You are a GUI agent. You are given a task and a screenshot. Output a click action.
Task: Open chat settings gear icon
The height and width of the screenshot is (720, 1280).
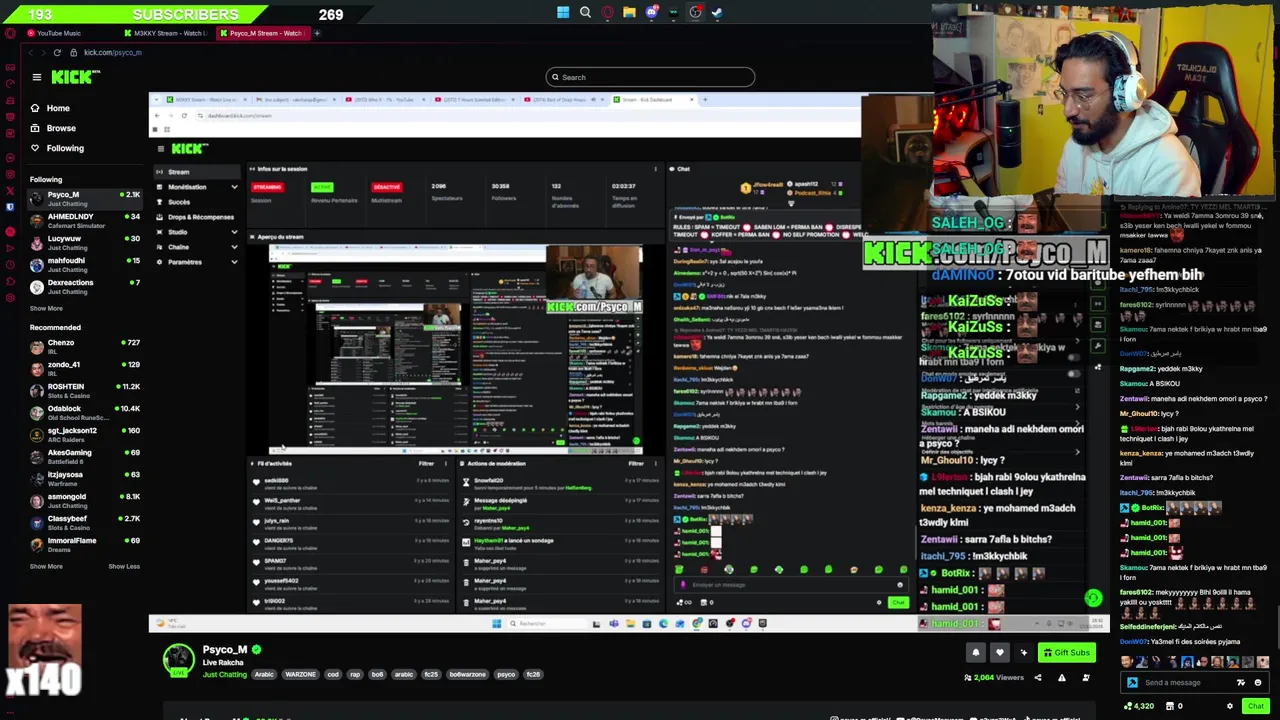[x=1230, y=706]
